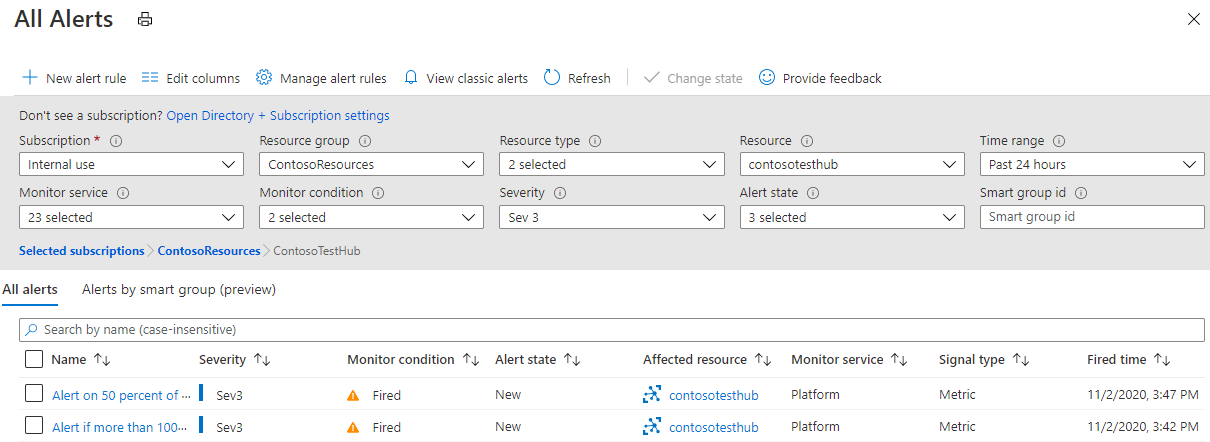Check the box for the 3:47 PM alert row
This screenshot has height=442, width=1210.
point(34,394)
